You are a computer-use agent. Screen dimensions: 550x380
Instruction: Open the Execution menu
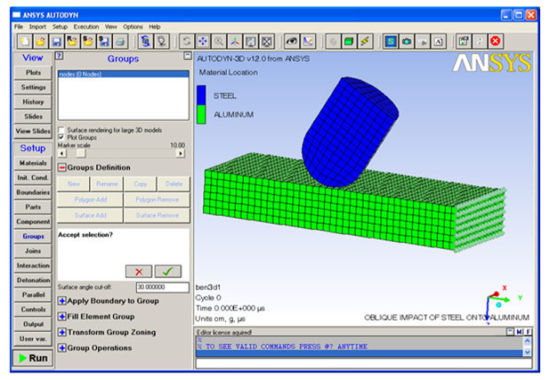(x=86, y=27)
